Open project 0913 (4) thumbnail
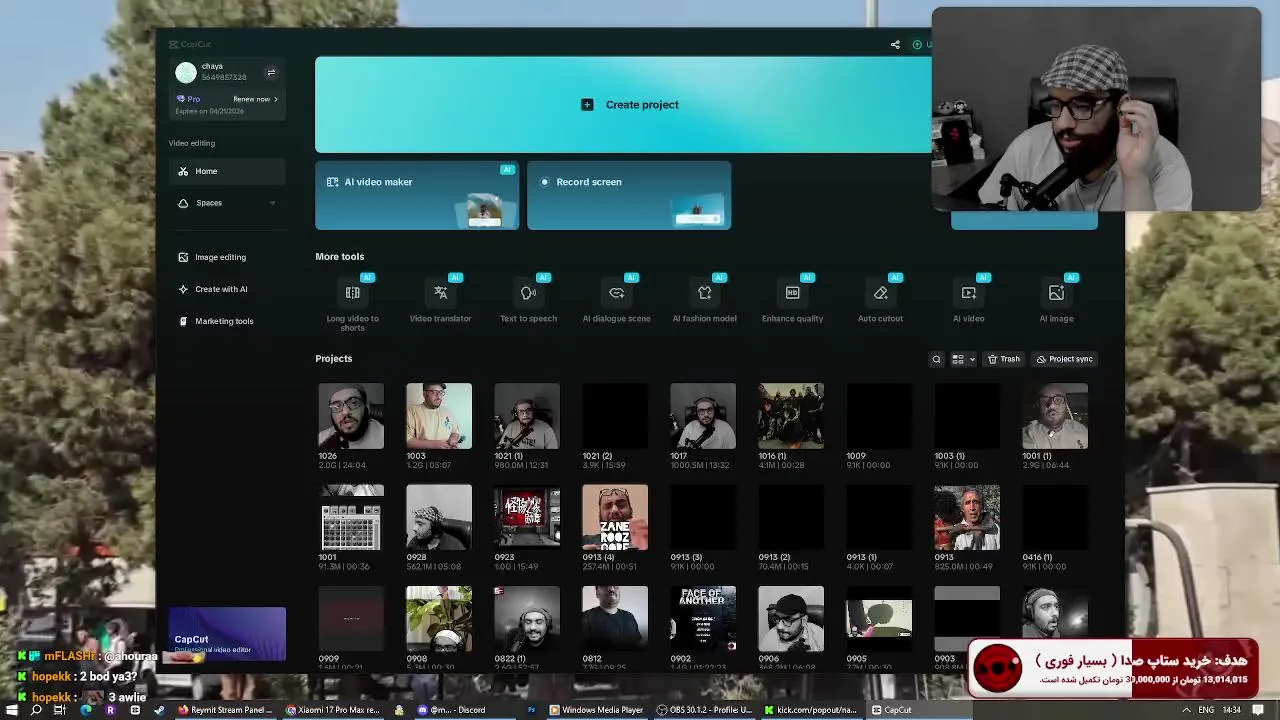 pyautogui.click(x=615, y=517)
